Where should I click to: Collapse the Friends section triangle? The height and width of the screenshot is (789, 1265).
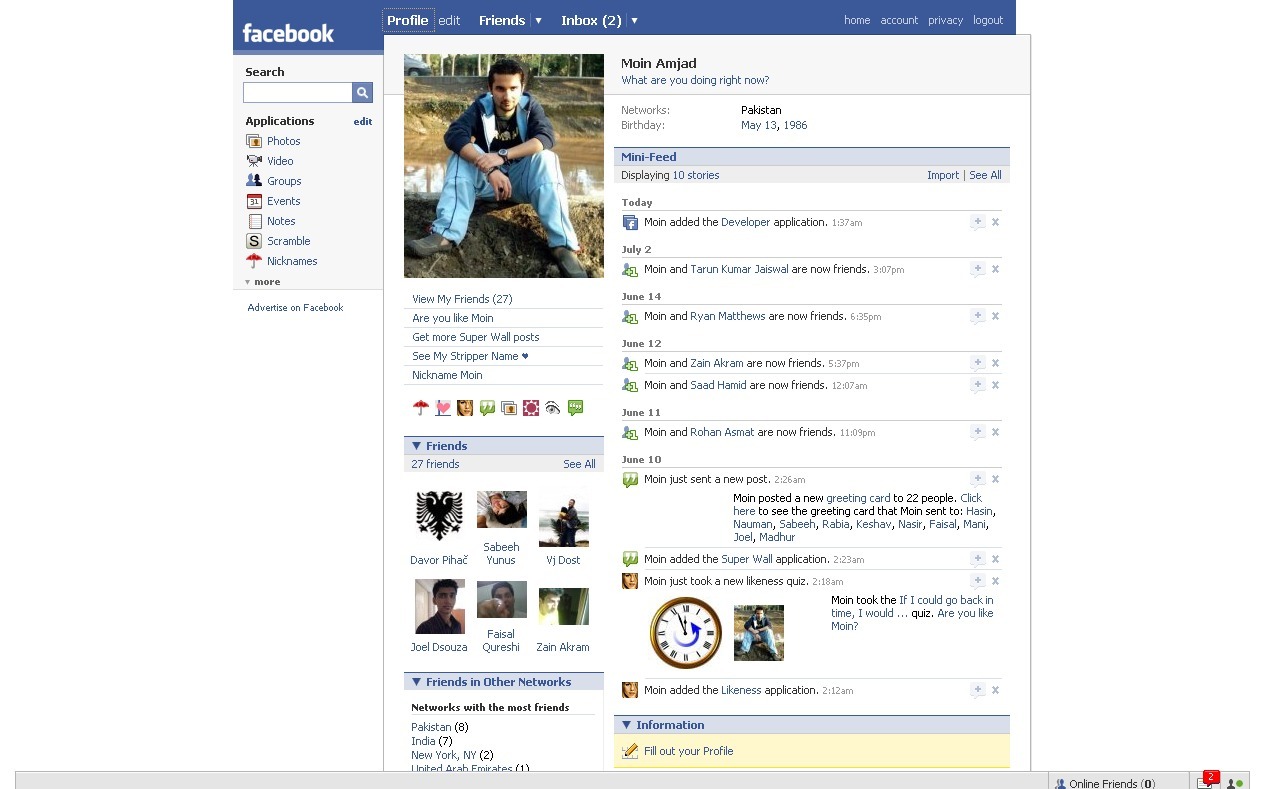[x=416, y=446]
